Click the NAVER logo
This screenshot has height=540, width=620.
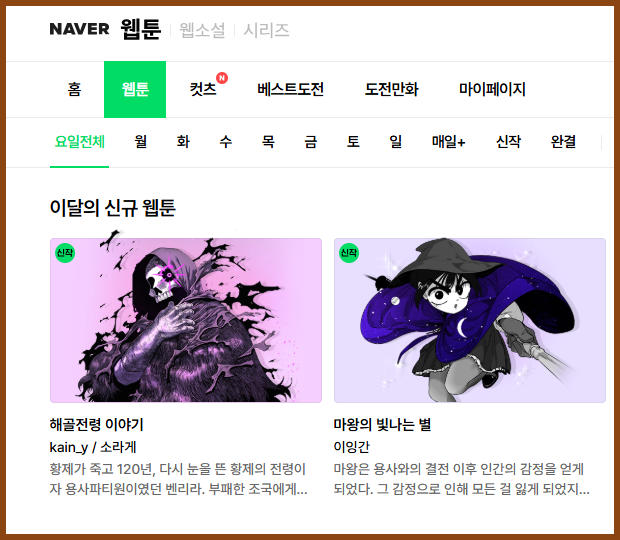pos(79,29)
